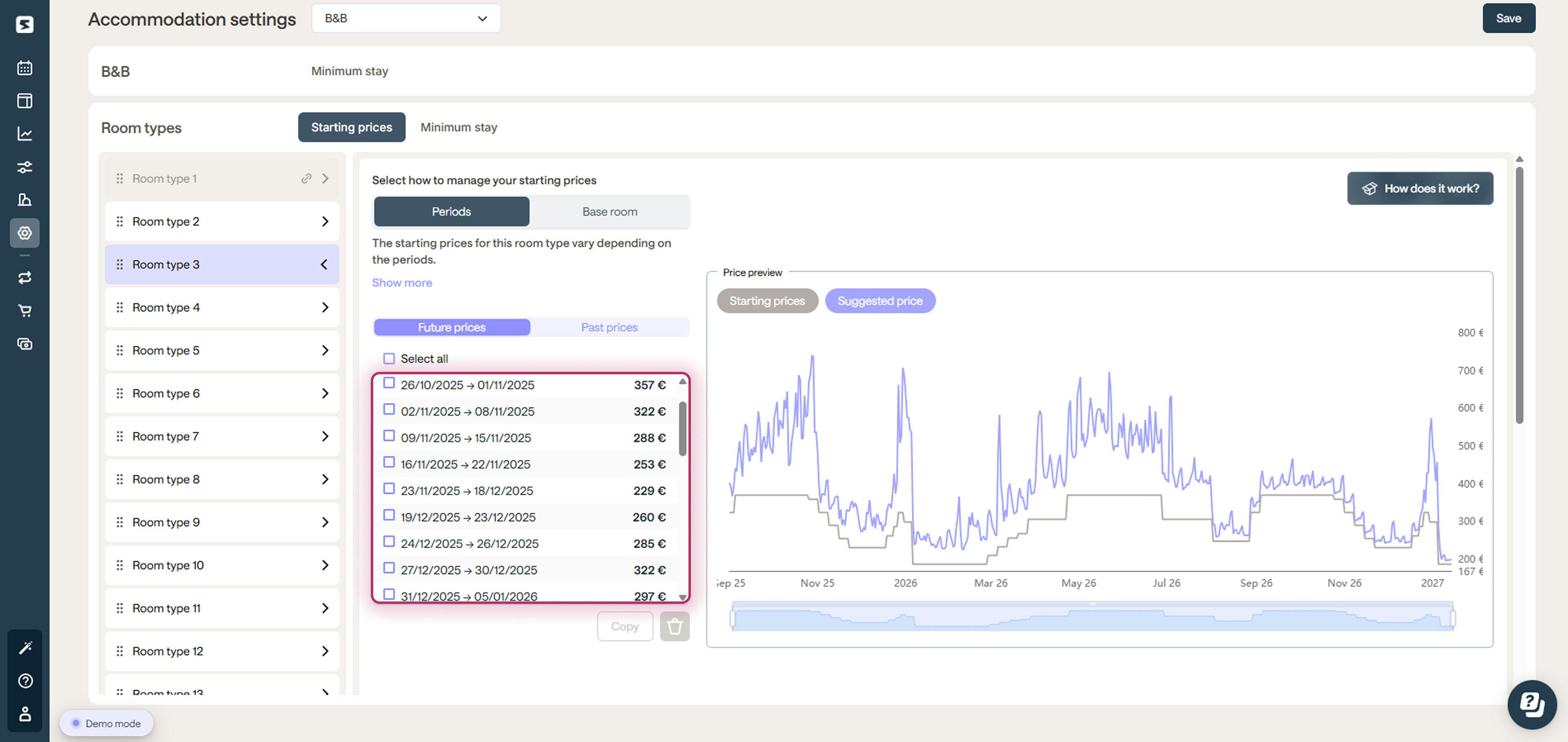The height and width of the screenshot is (742, 1568).
Task: Open the chat support bubble
Action: 1532,705
